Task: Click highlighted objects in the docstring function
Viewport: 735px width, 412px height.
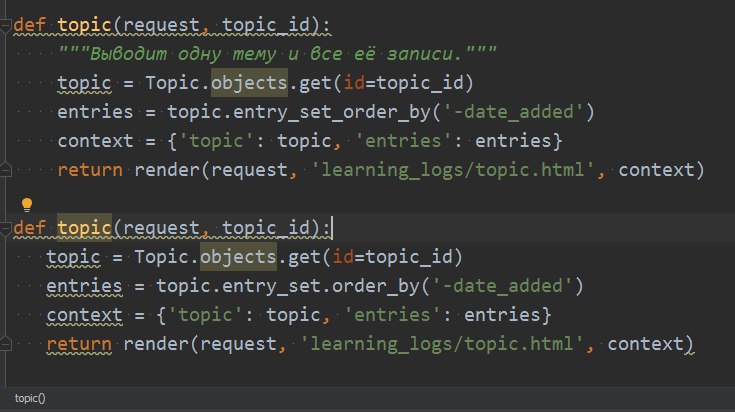Action: tap(249, 83)
